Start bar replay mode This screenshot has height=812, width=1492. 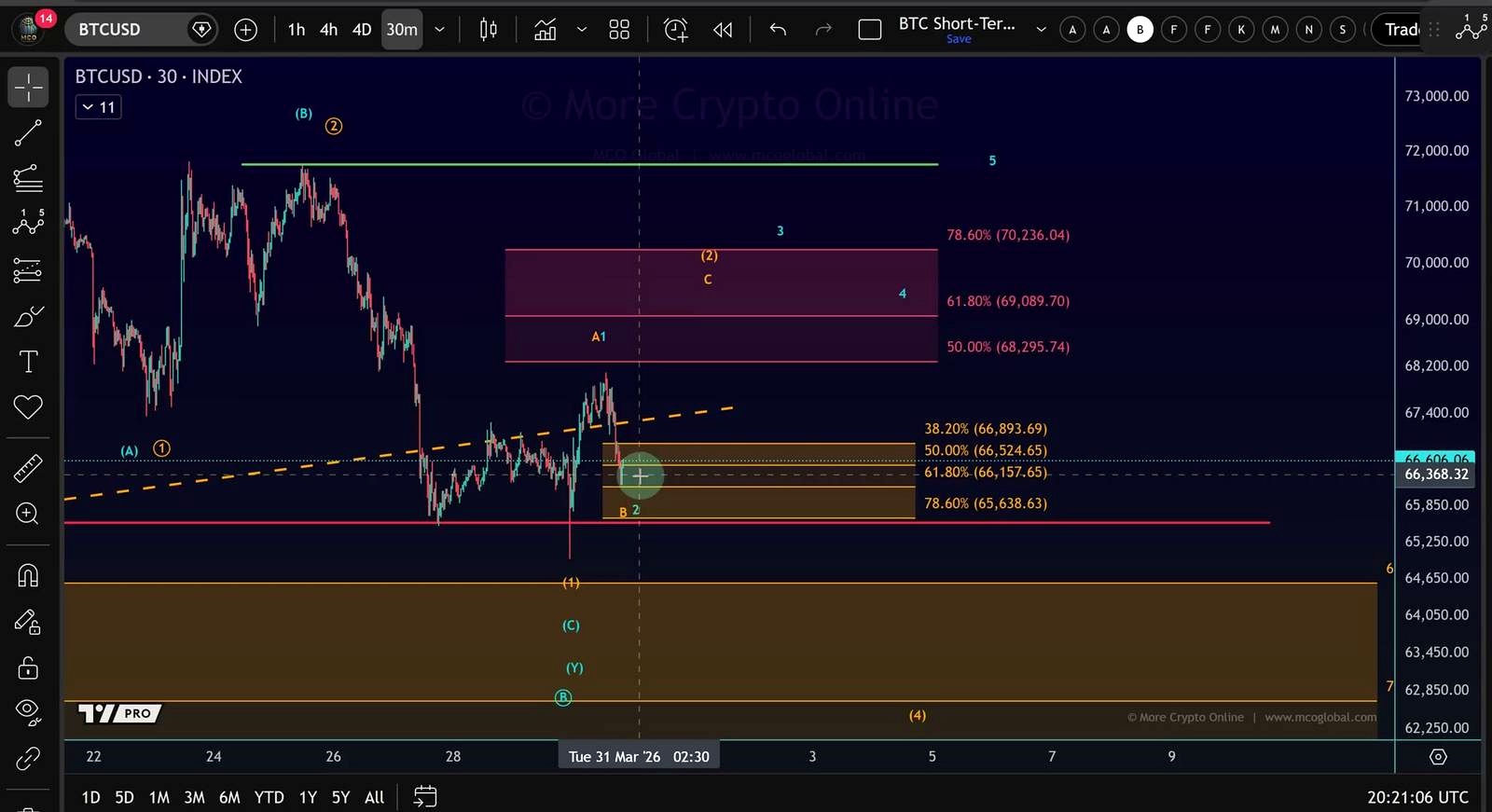tap(723, 30)
